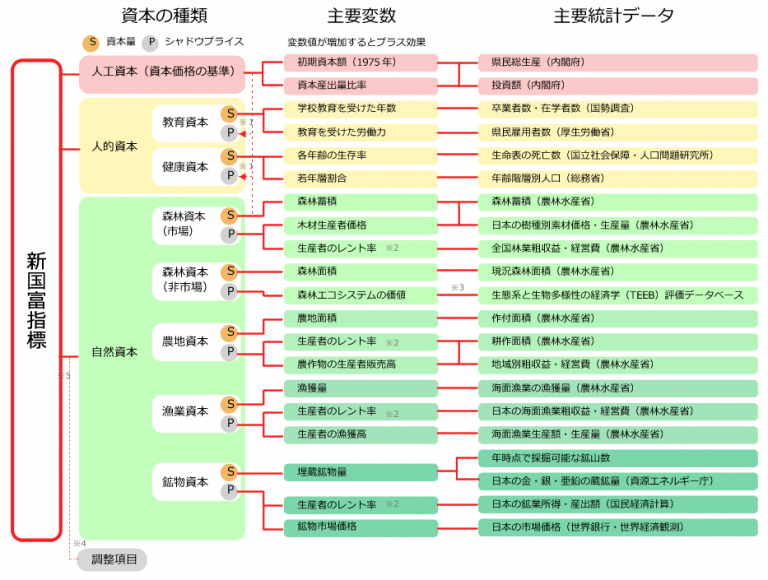Select the 資本の種類 column heading
Screen dimensions: 768x580
click(x=164, y=16)
